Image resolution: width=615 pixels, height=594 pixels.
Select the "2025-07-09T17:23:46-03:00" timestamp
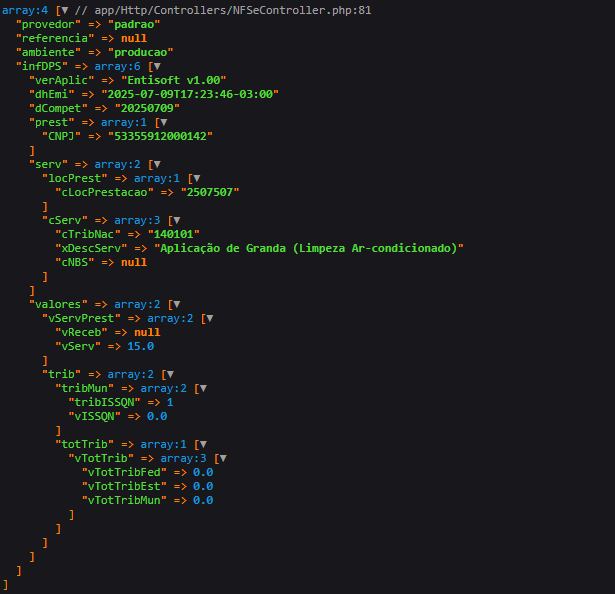(190, 95)
